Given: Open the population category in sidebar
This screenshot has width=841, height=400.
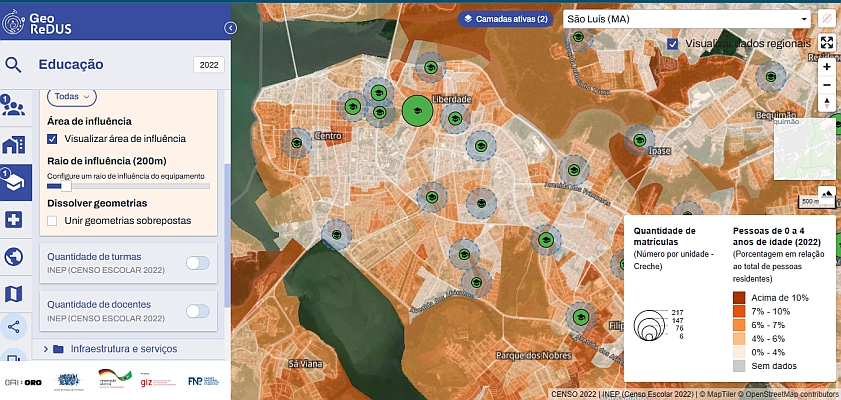Looking at the screenshot, I should tap(14, 107).
